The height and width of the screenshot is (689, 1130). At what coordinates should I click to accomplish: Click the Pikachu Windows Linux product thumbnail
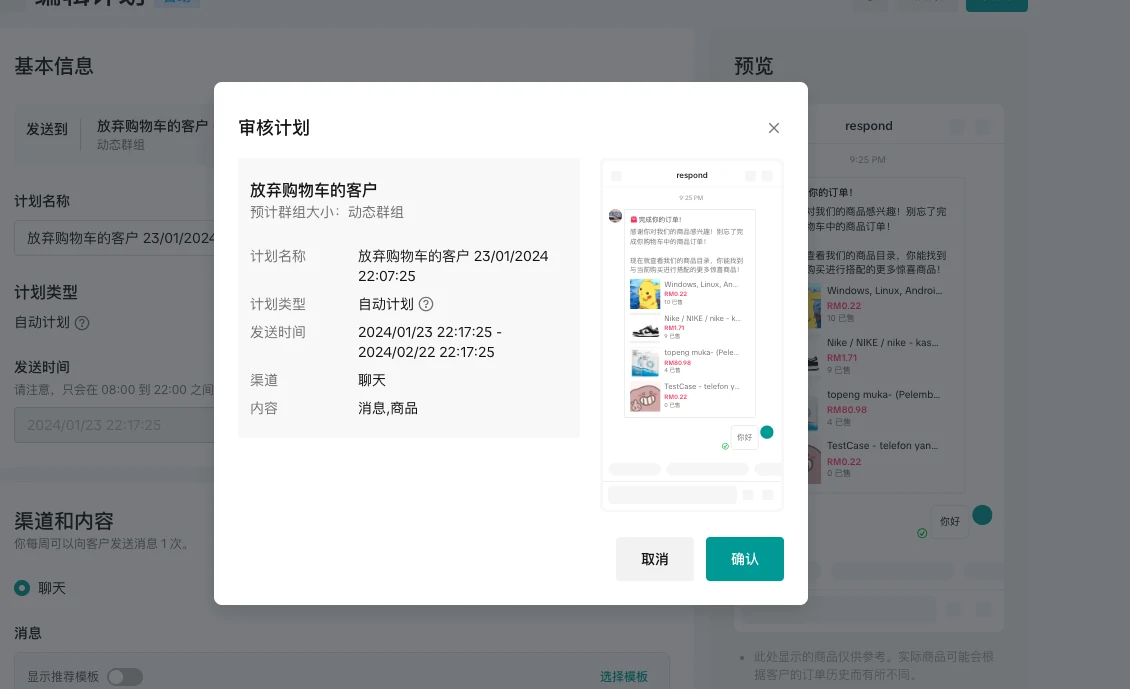[x=643, y=294]
